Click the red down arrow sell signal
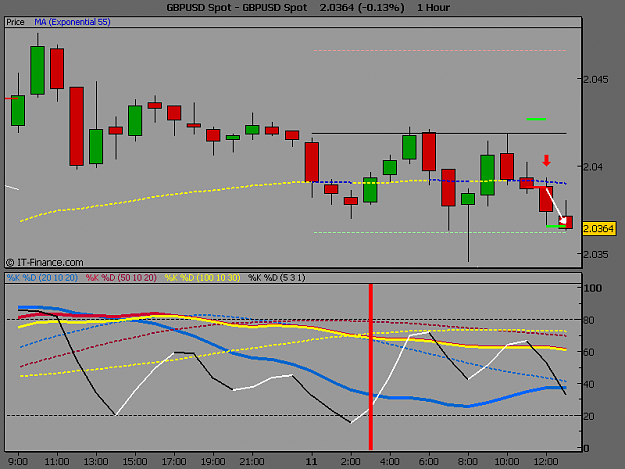Image resolution: width=625 pixels, height=469 pixels. (x=546, y=161)
